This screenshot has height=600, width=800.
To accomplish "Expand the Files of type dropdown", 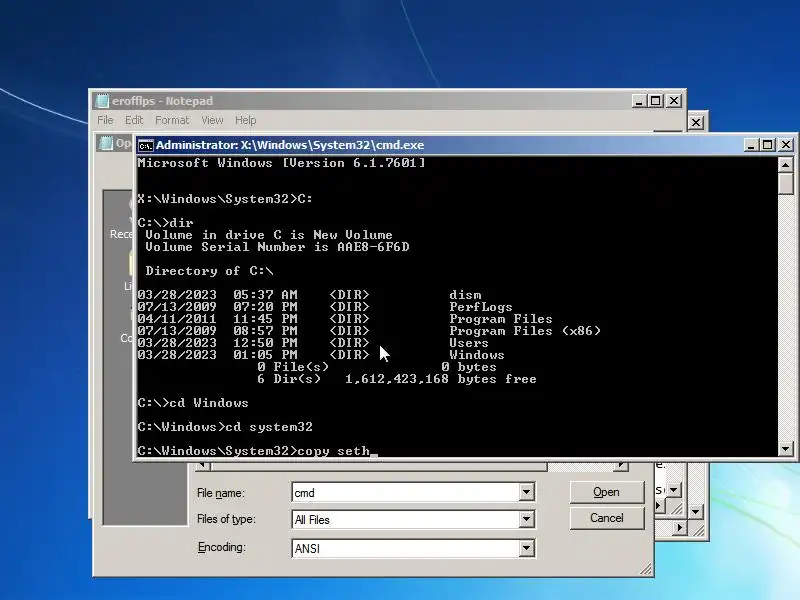I will point(527,519).
